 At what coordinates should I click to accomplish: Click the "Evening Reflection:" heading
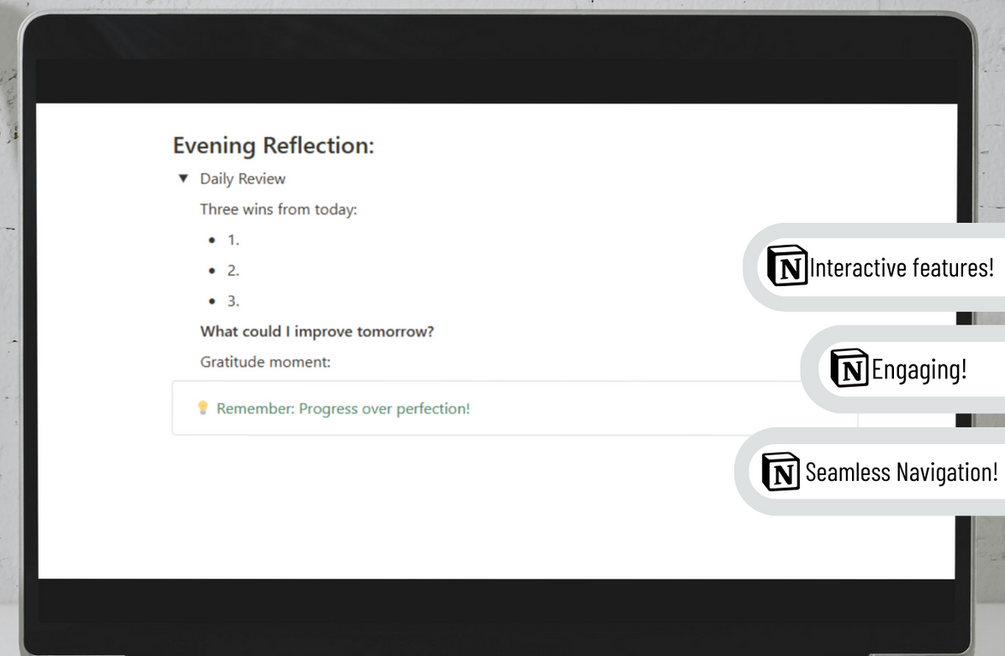(273, 146)
